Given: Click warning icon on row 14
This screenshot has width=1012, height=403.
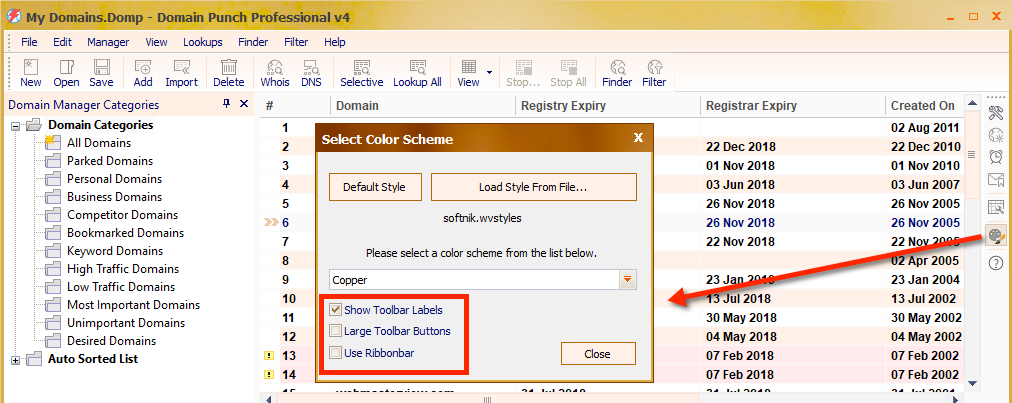Looking at the screenshot, I should [x=269, y=374].
